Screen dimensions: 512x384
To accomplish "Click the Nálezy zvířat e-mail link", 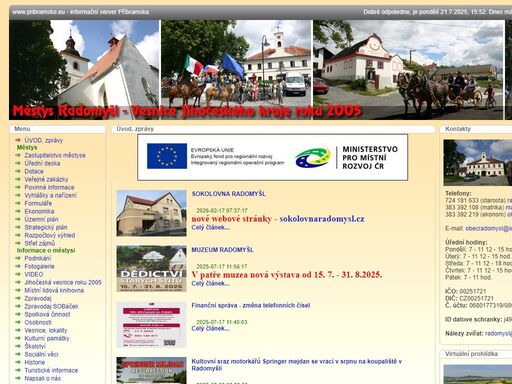I will 498,333.
